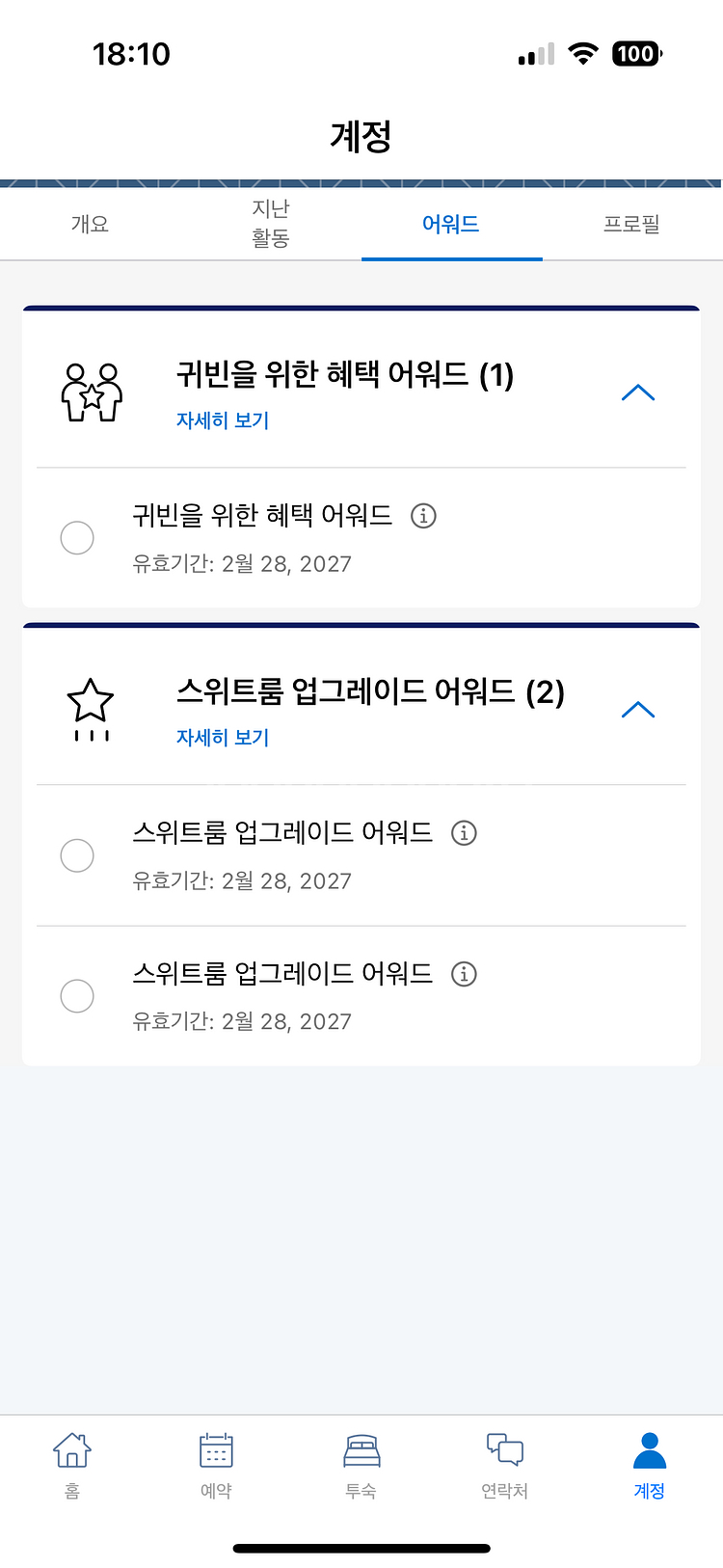This screenshot has width=723, height=1568.
Task: Click 자세히 보기 under 귀빈을 위한 혜택
Action: pos(223,420)
